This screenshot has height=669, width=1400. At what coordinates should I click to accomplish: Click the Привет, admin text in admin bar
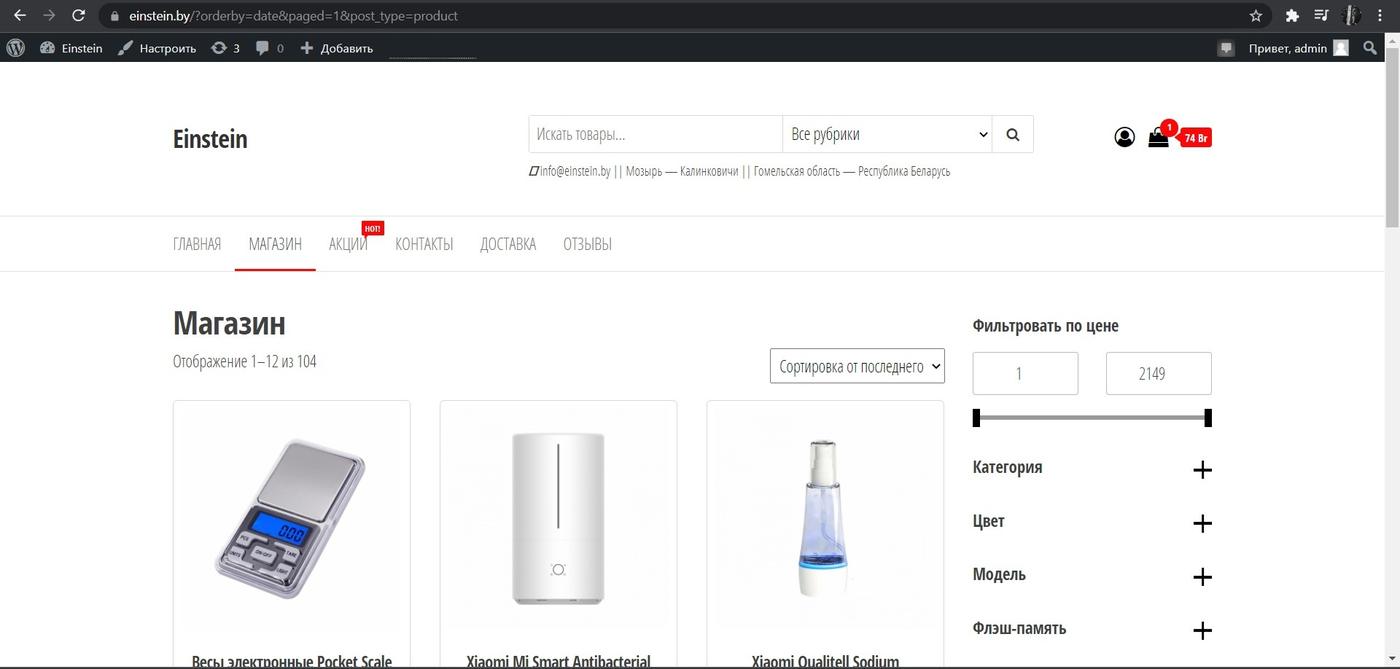click(1288, 48)
